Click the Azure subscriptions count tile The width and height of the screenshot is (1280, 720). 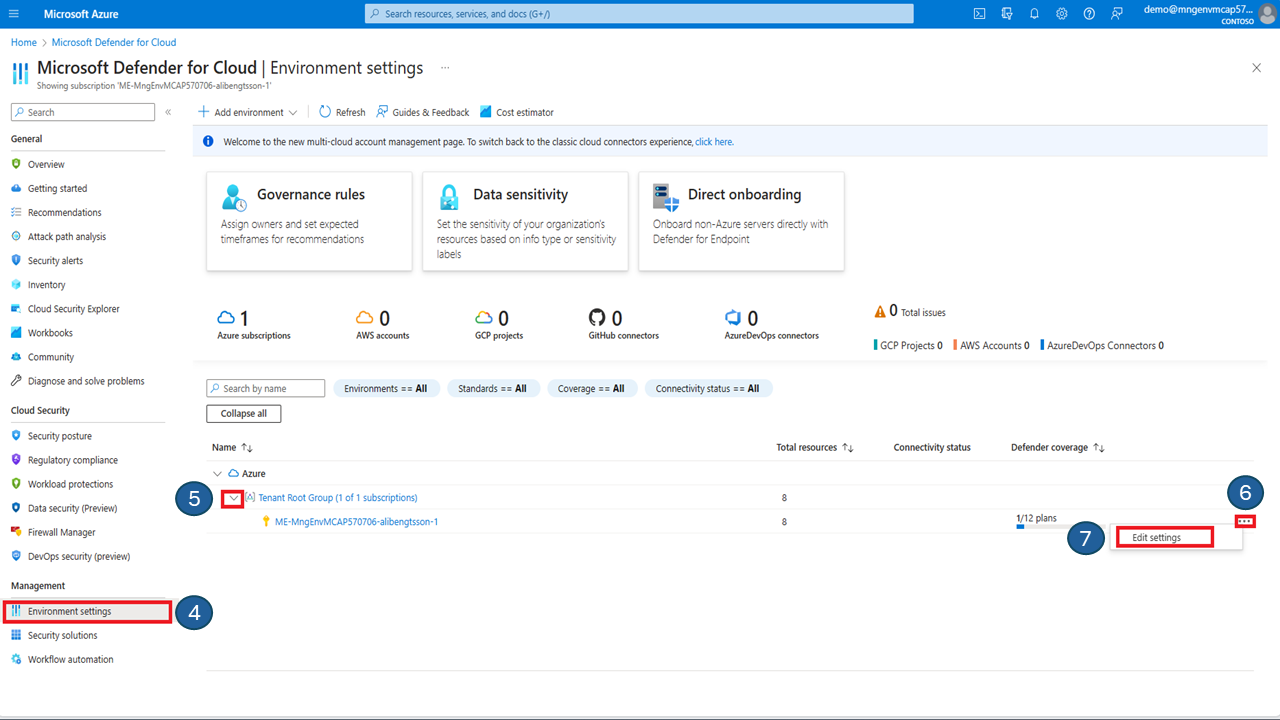pyautogui.click(x=254, y=324)
